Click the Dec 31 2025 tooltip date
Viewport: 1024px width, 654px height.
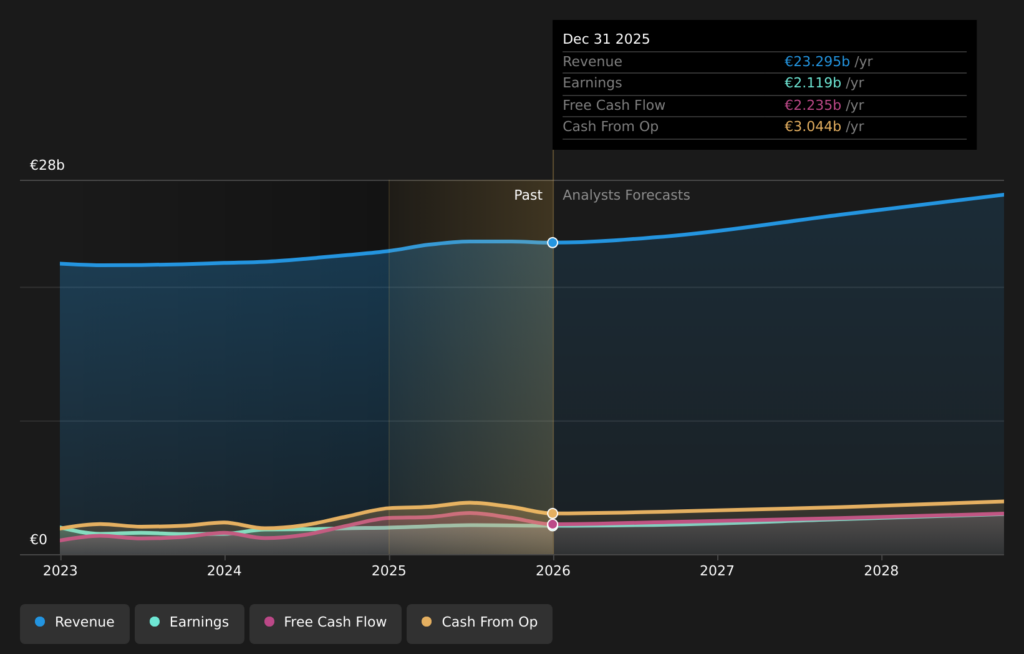point(606,39)
